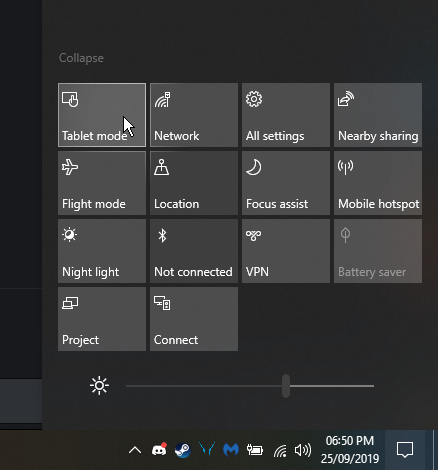Open the Project display options tile

[x=102, y=319]
